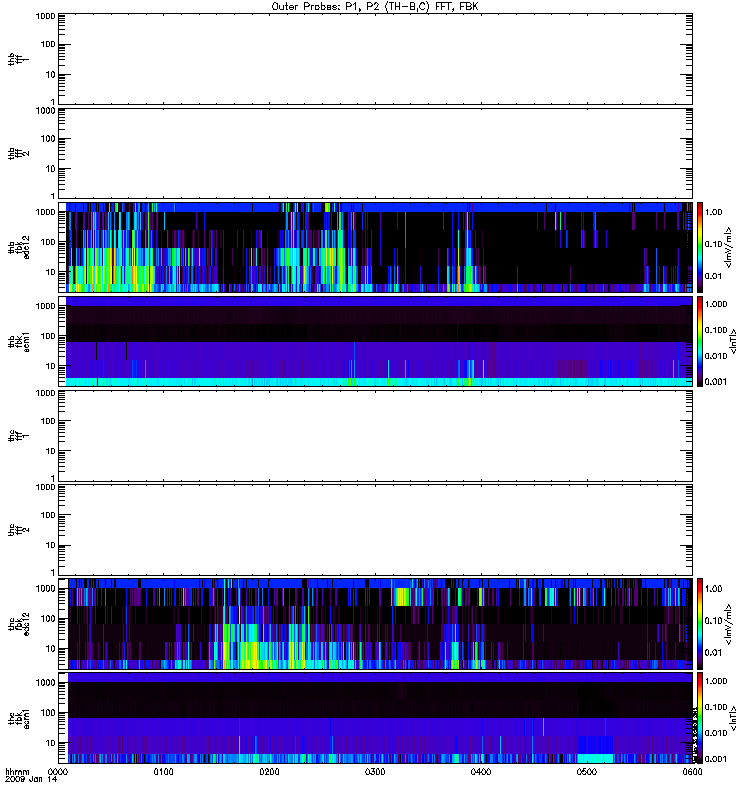
Task: Click the "100" y-axis tick of thb fff 2 panel
Action: 48,139
